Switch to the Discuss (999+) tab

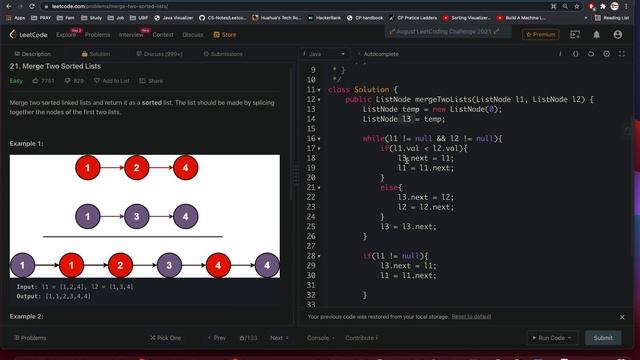160,54
